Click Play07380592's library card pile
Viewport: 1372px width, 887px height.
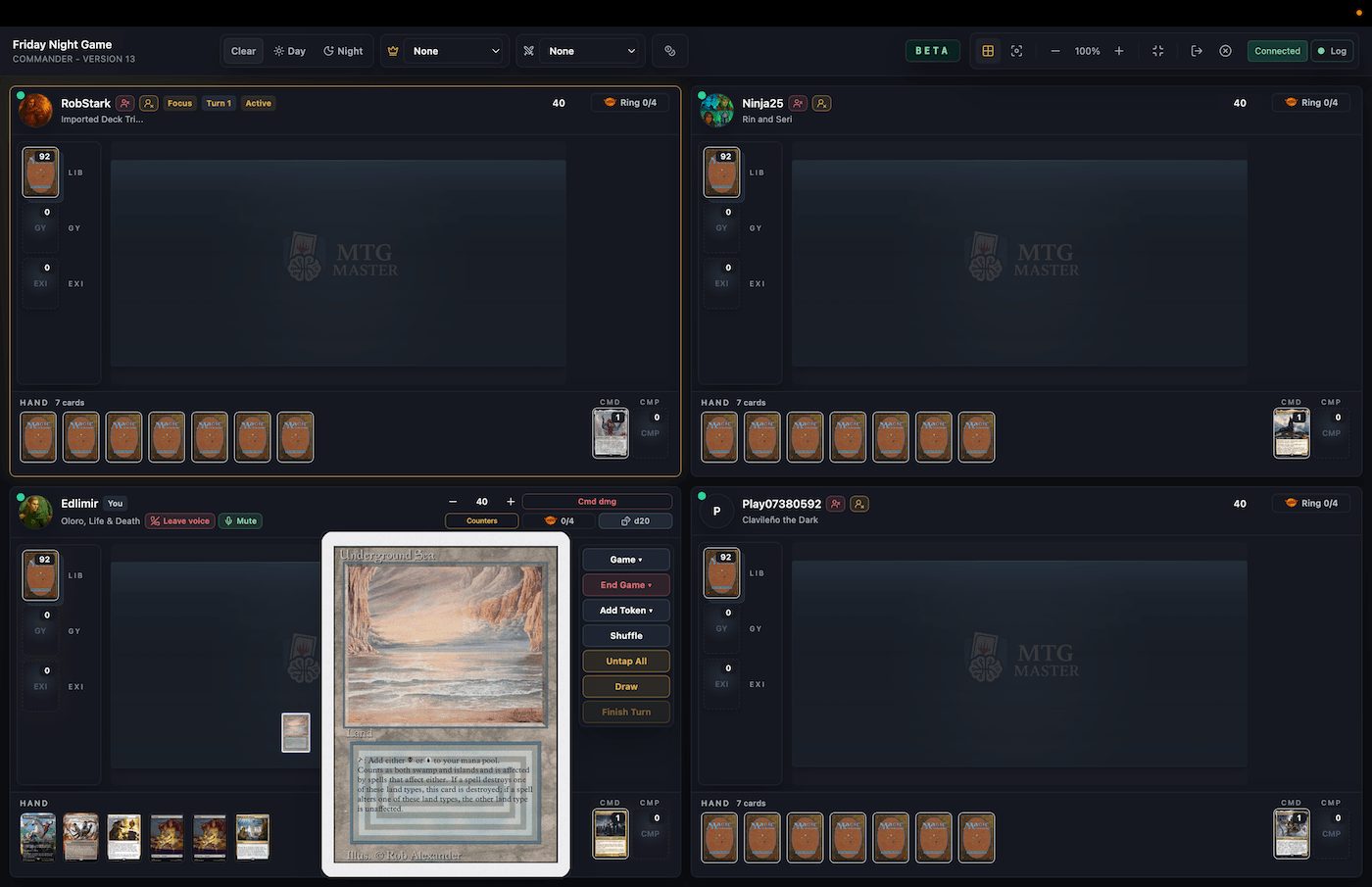[721, 573]
